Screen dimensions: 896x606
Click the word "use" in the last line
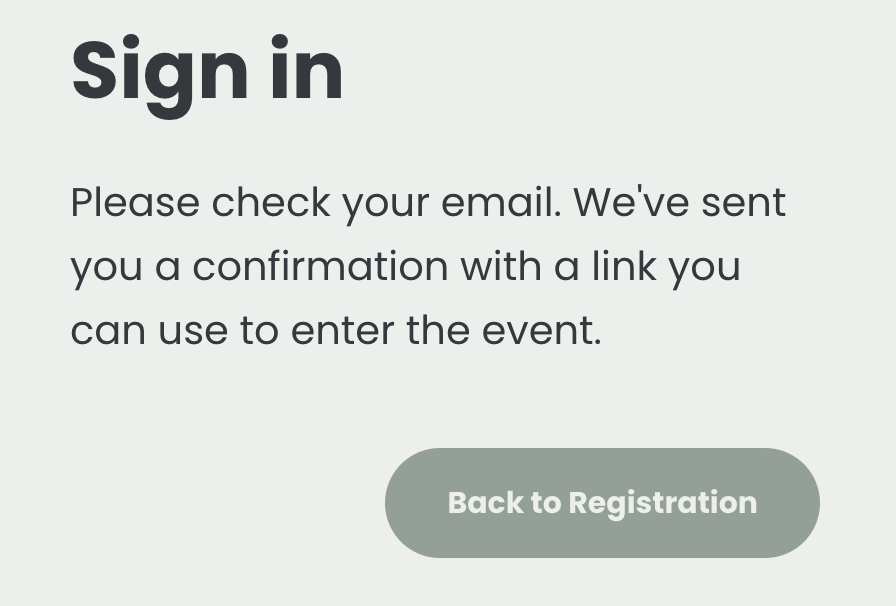pyautogui.click(x=193, y=332)
